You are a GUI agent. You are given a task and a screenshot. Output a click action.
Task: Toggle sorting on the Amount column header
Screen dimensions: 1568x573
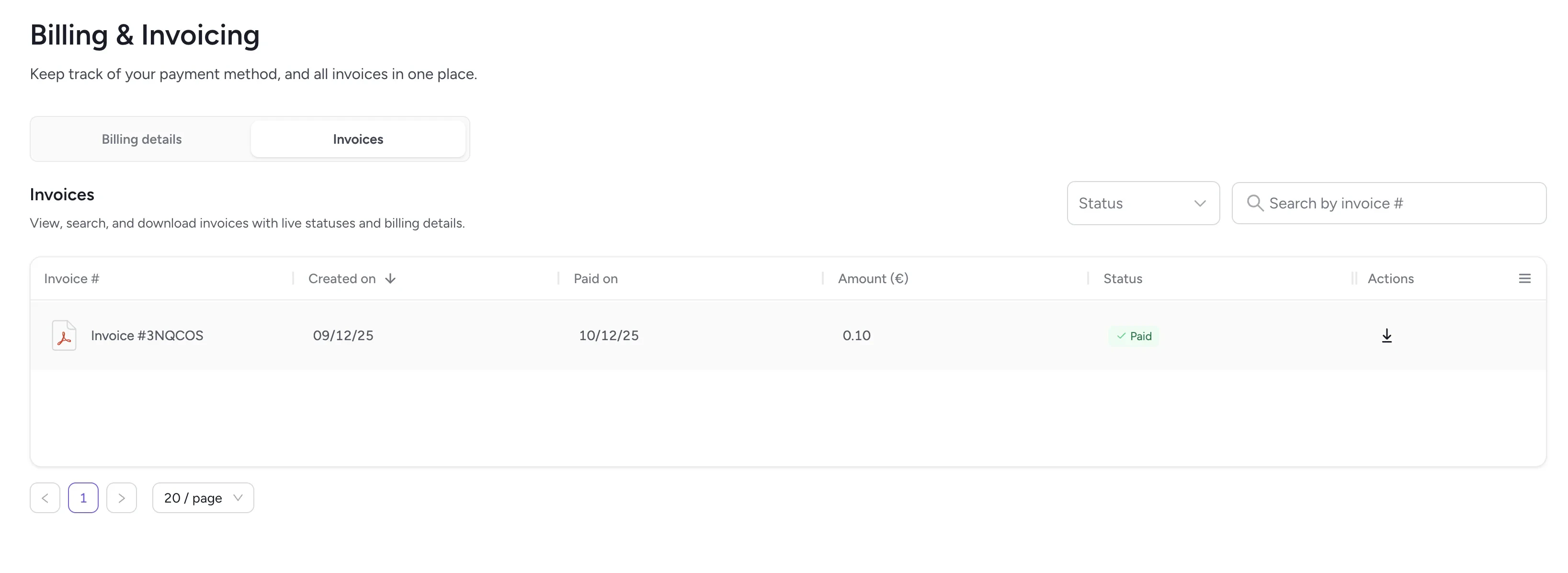point(872,278)
